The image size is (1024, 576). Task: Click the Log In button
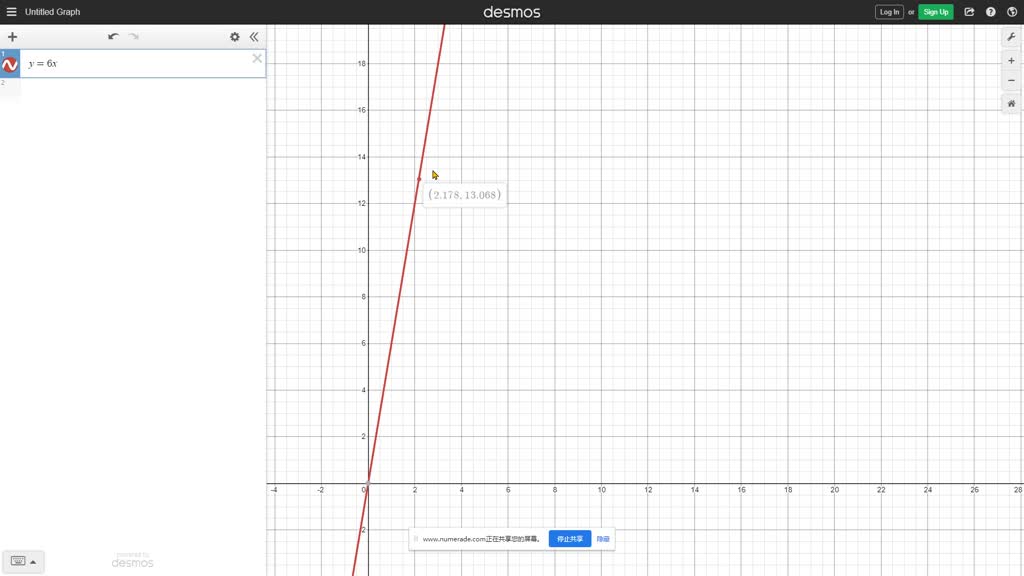(x=888, y=11)
